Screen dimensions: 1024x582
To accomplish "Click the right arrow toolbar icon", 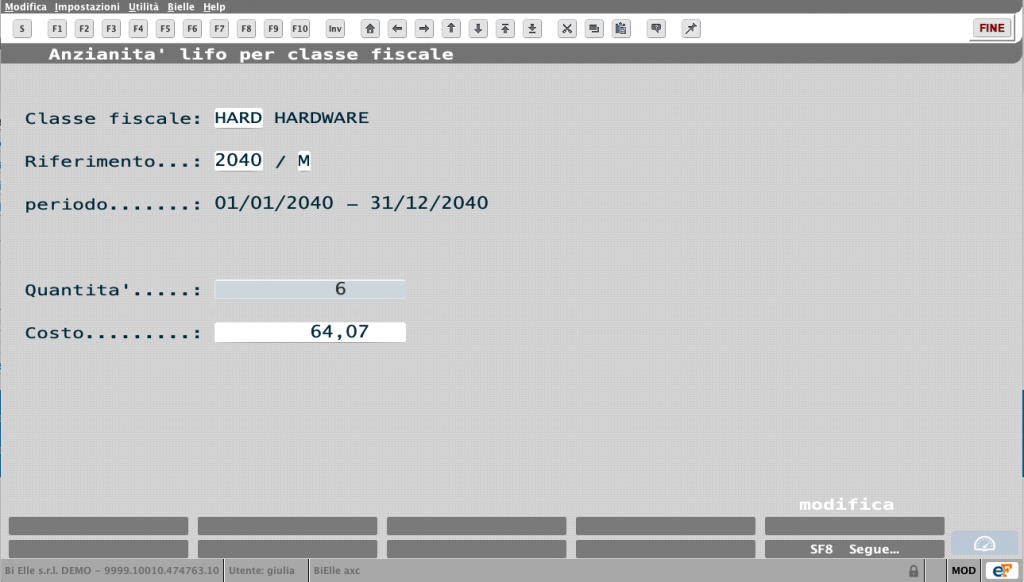I will click(424, 29).
